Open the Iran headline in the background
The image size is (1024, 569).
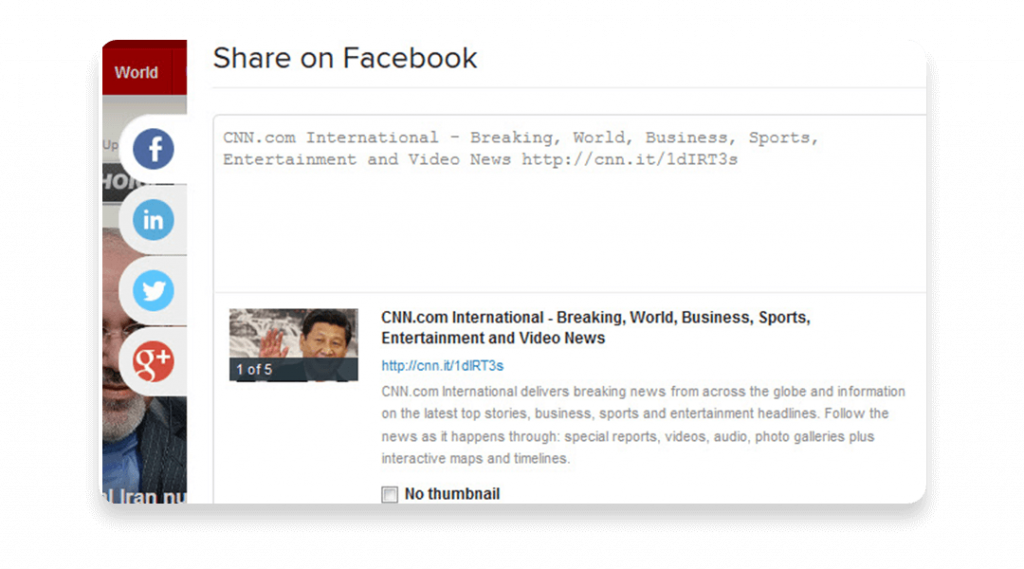click(x=145, y=495)
